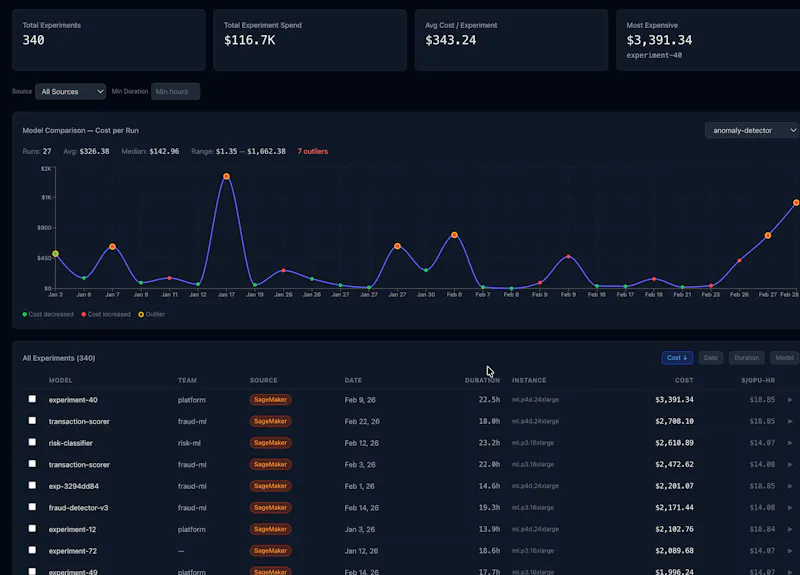Tick the checkbox for the Feb 22 transaction-scorer row

point(32,420)
